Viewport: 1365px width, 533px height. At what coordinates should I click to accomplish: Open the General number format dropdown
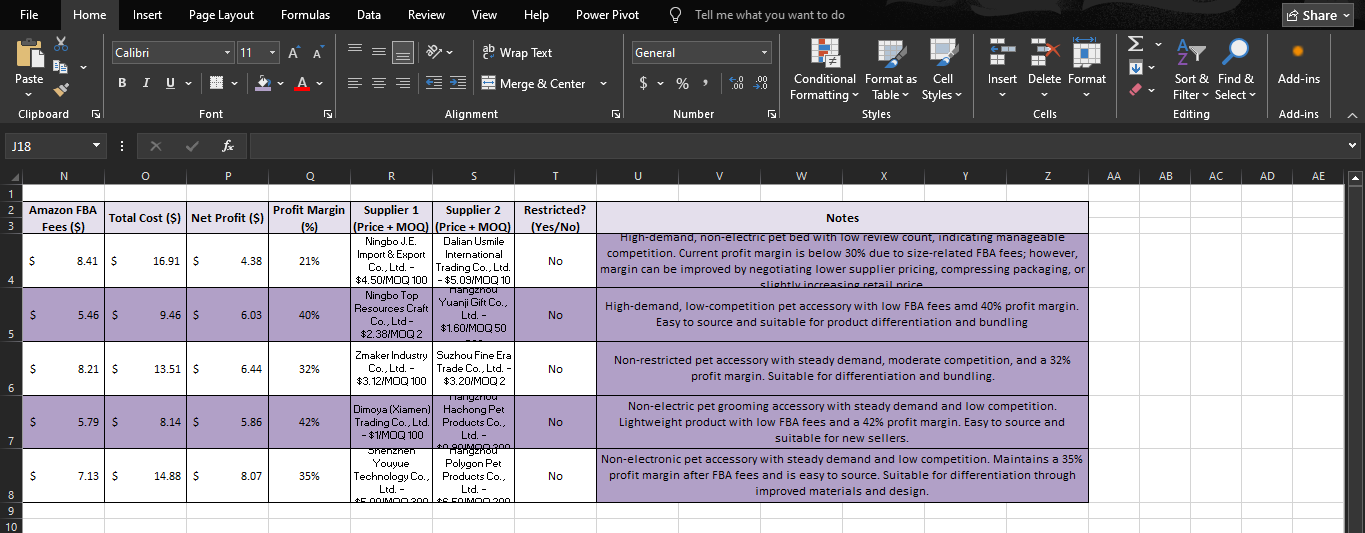(765, 53)
